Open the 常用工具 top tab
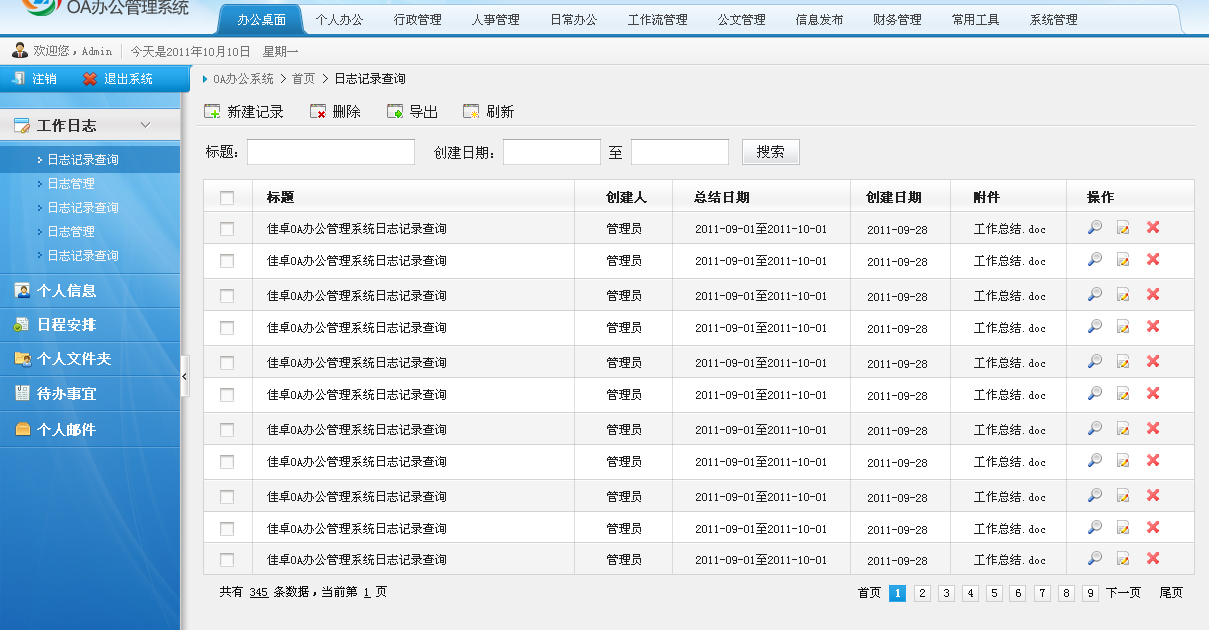The image size is (1209, 630). [975, 19]
